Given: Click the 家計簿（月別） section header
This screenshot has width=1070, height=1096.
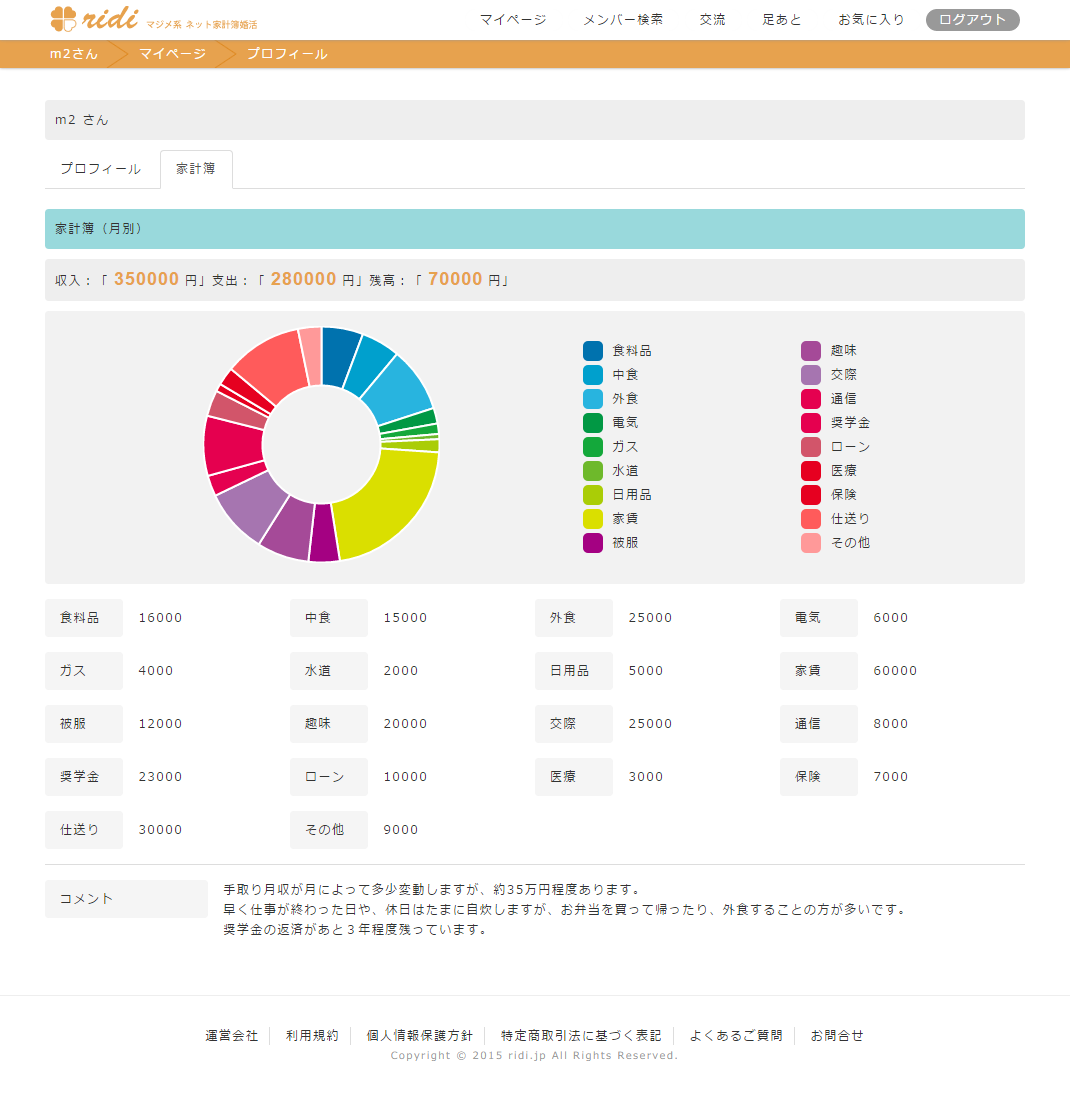Looking at the screenshot, I should [535, 229].
